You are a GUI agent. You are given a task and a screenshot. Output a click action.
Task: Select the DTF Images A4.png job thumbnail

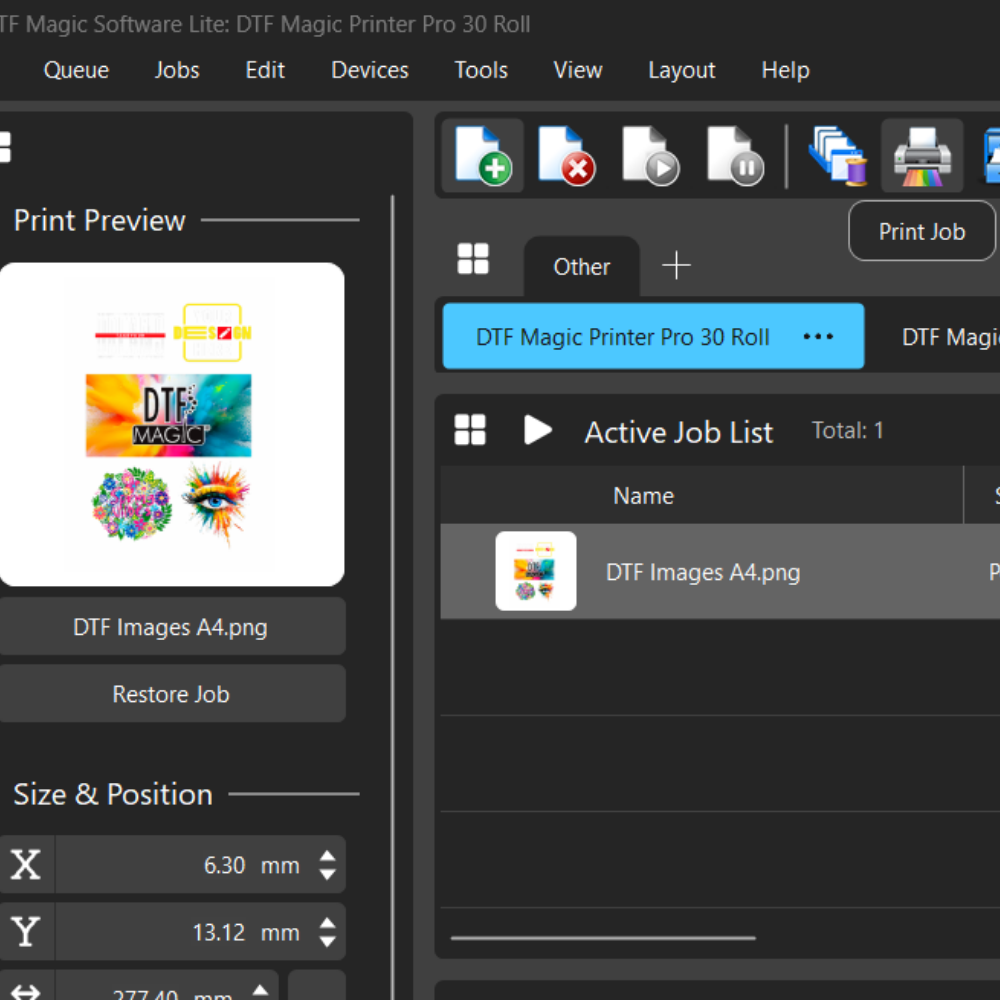click(x=536, y=571)
